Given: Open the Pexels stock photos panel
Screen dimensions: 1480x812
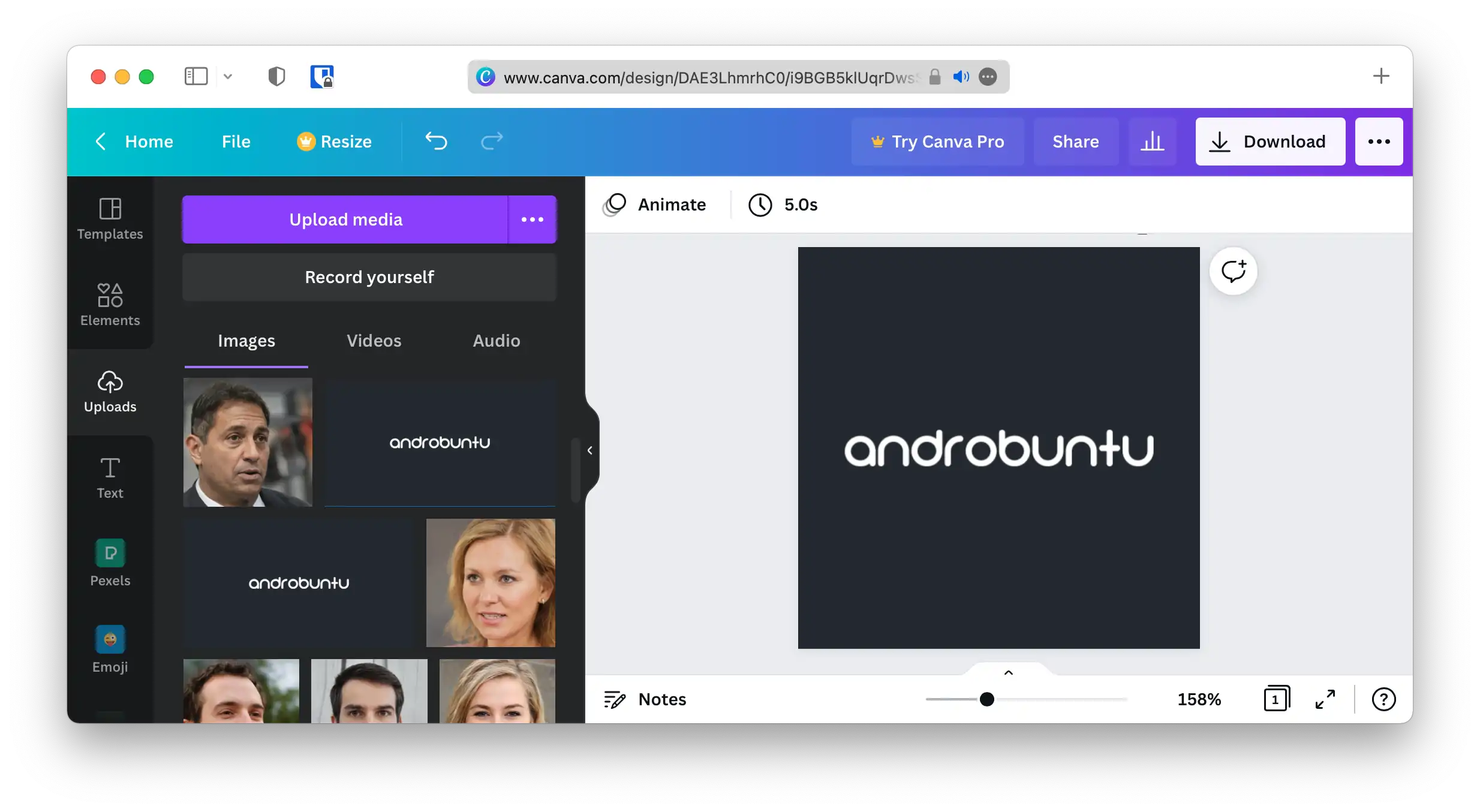Looking at the screenshot, I should click(x=110, y=563).
